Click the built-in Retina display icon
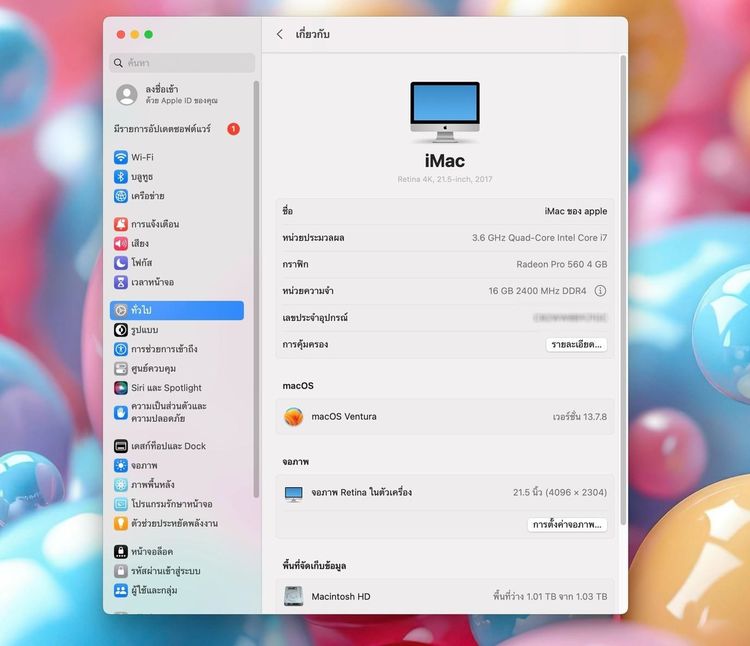 click(293, 494)
